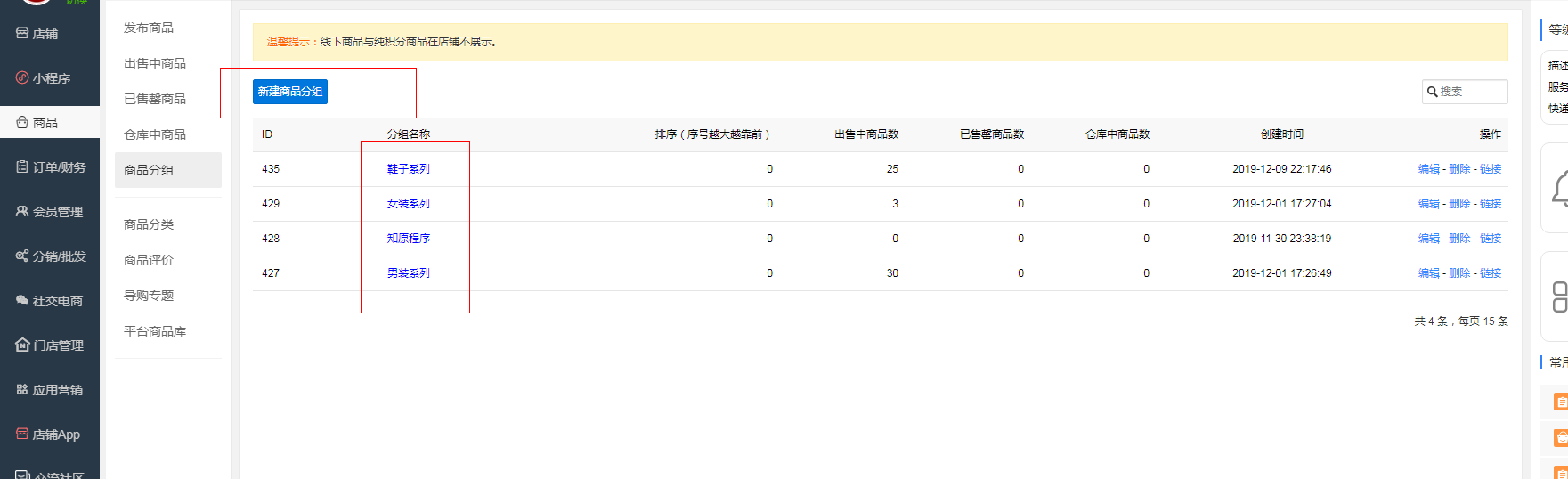Open the 分销/批发 sidebar icon
This screenshot has height=479, width=1568.
[22, 256]
